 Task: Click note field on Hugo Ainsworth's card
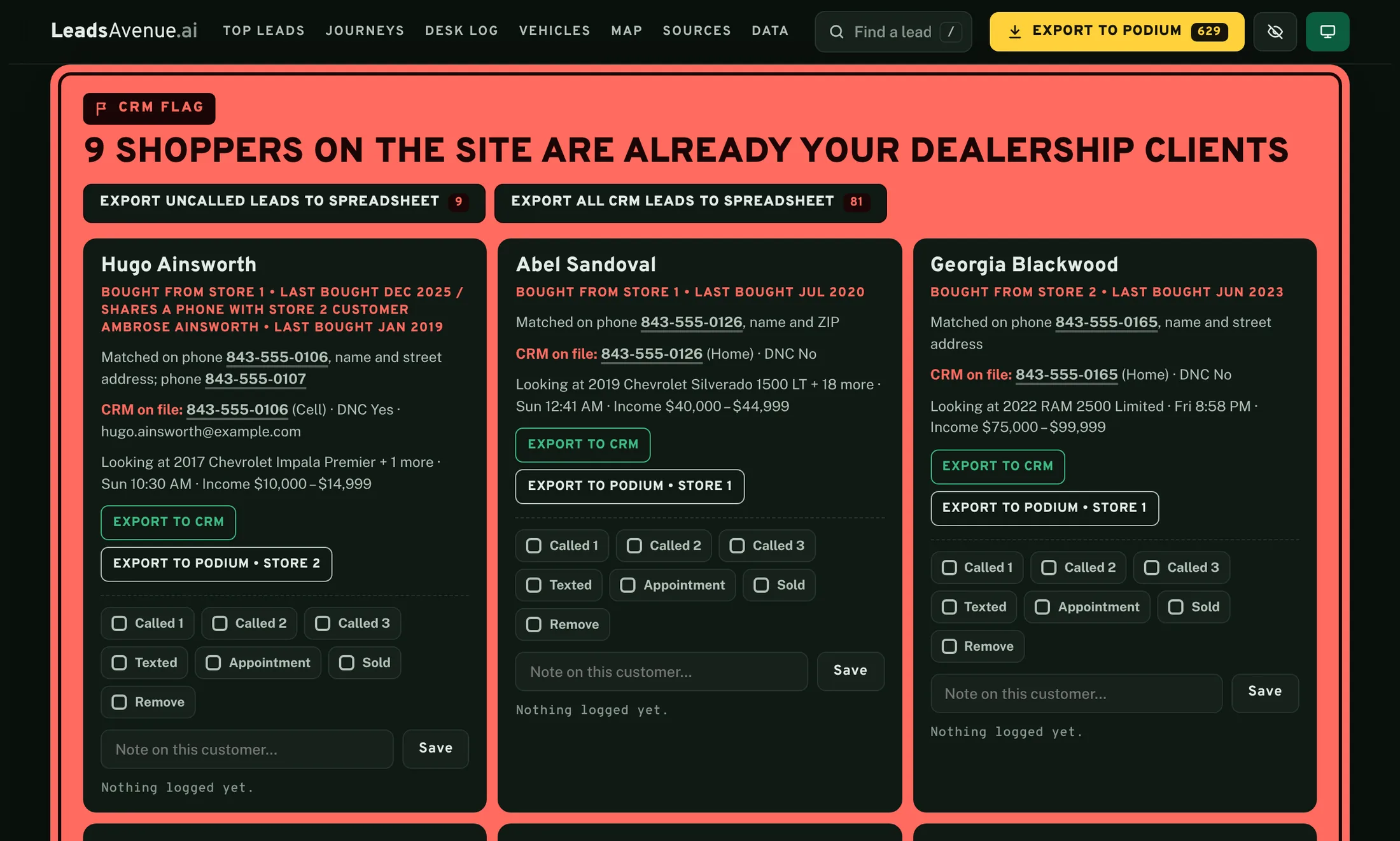[x=247, y=749]
